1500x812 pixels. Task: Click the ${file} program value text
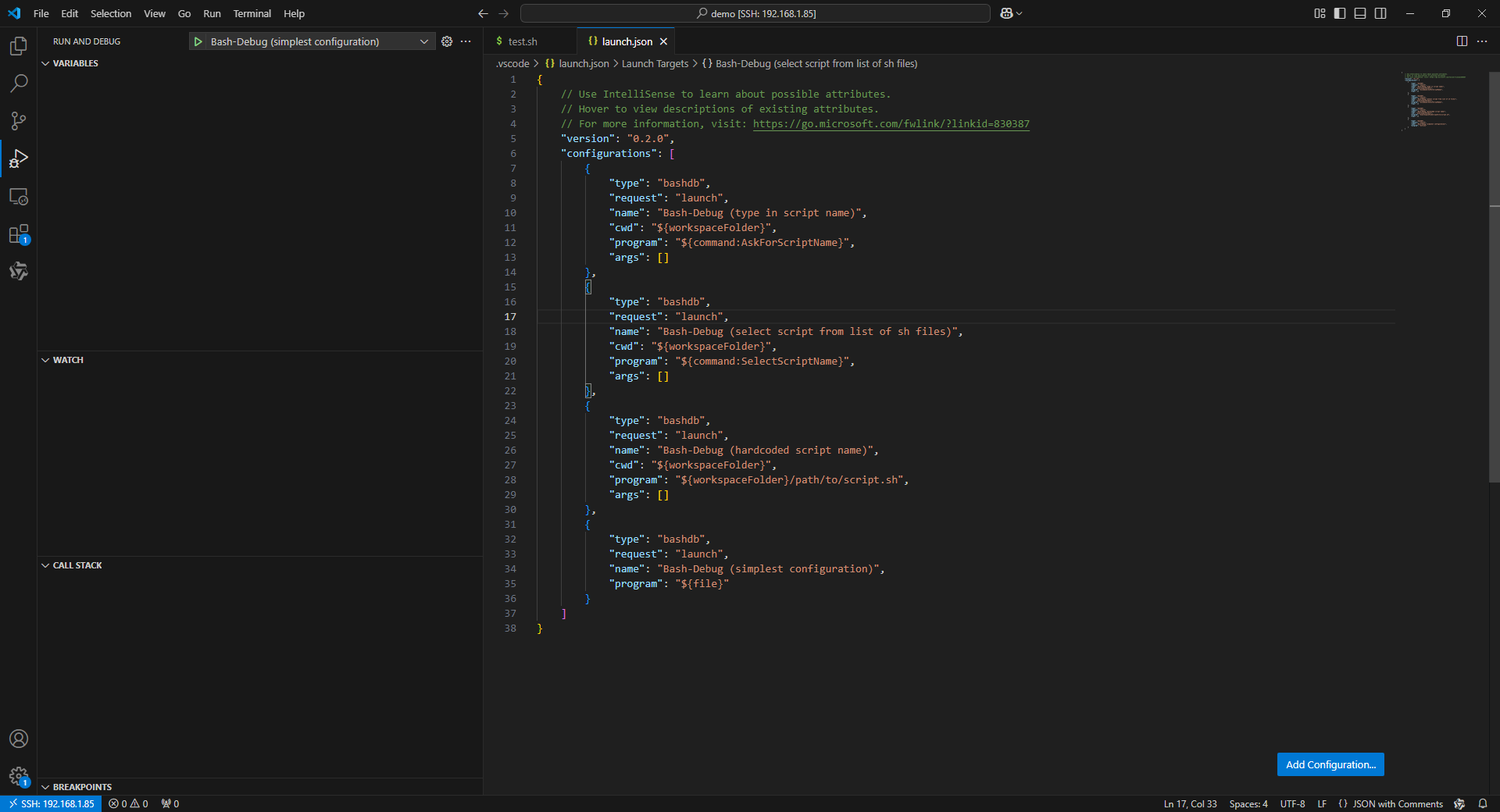click(x=702, y=584)
